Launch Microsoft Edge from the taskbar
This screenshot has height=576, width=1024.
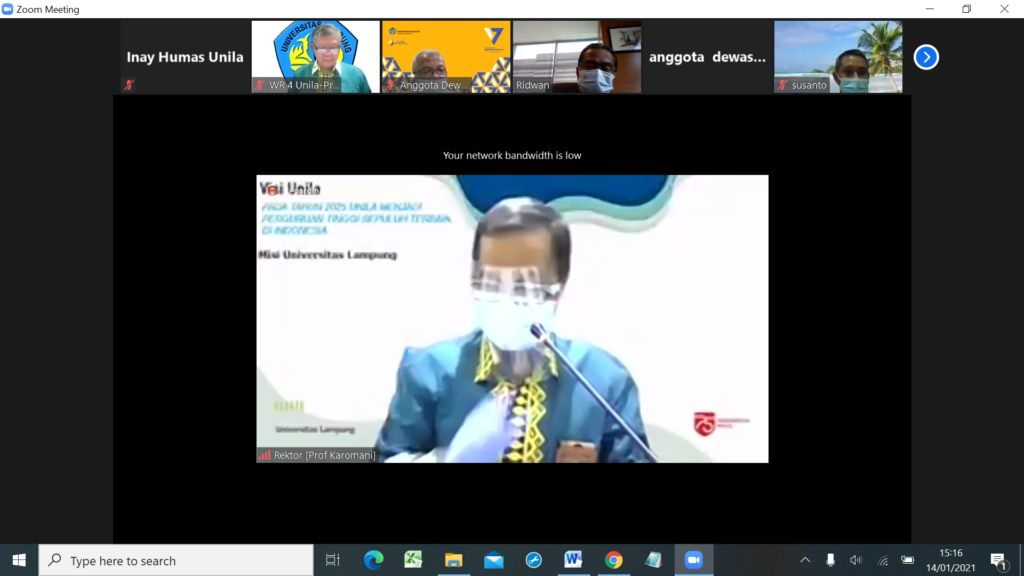coord(373,560)
